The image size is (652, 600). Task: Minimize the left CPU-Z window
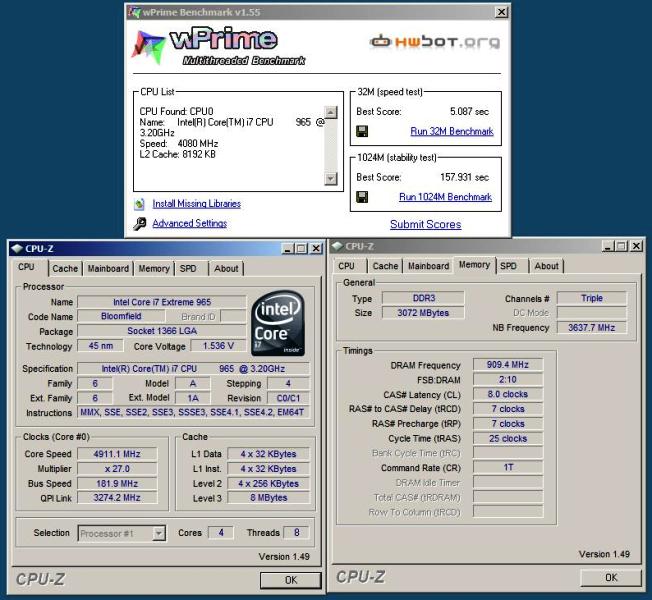click(x=288, y=249)
